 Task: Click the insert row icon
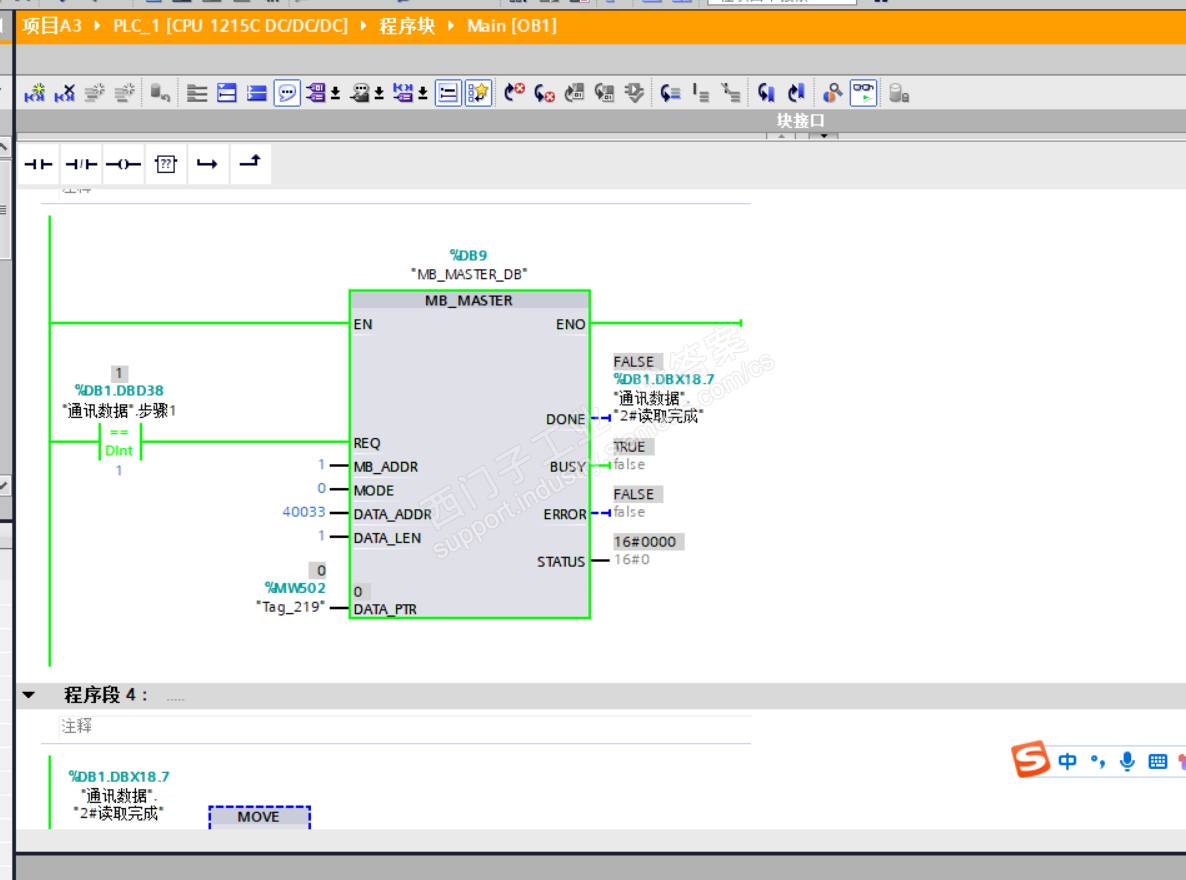(x=95, y=93)
